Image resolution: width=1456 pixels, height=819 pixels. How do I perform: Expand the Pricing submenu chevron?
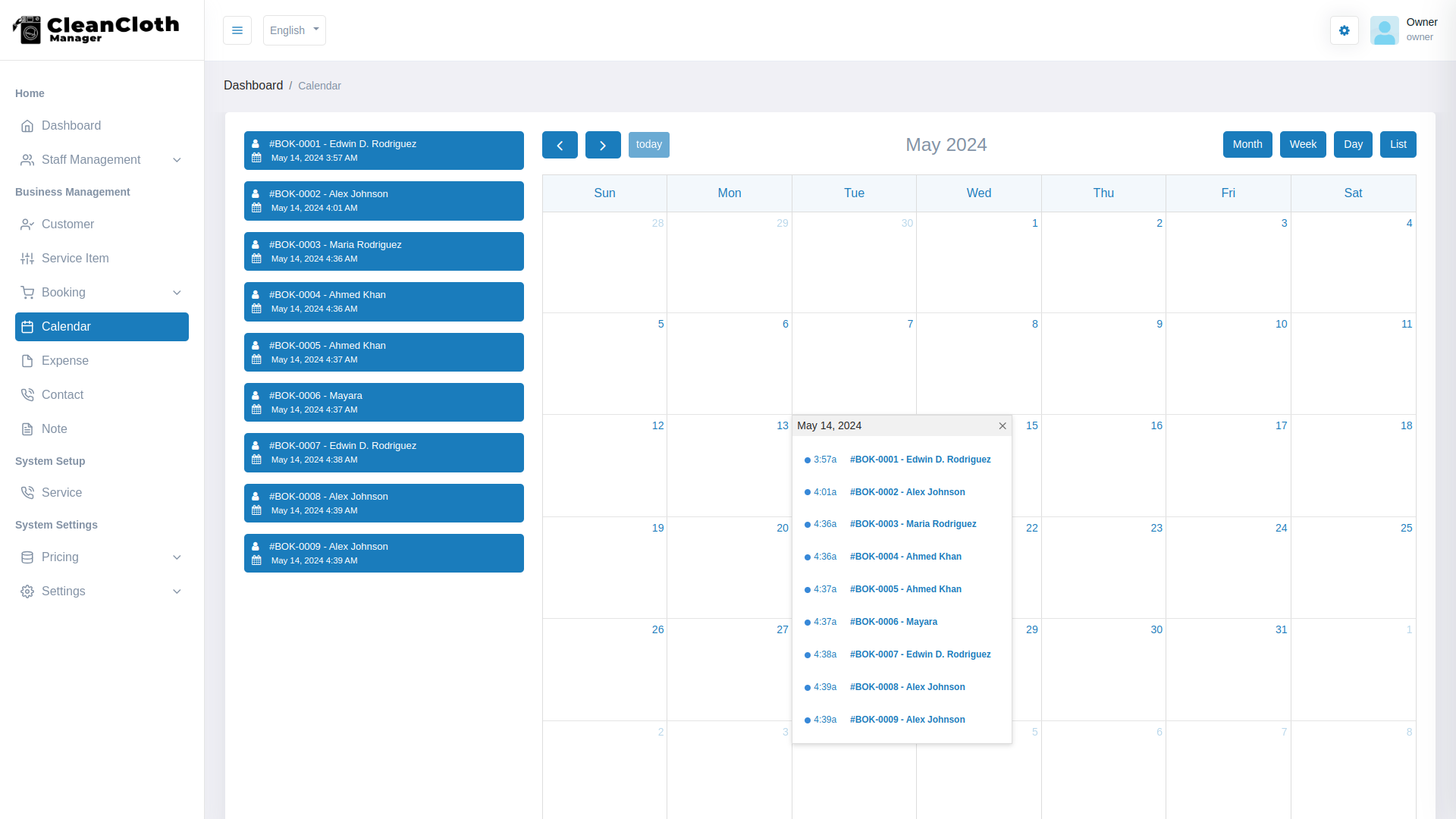[177, 557]
